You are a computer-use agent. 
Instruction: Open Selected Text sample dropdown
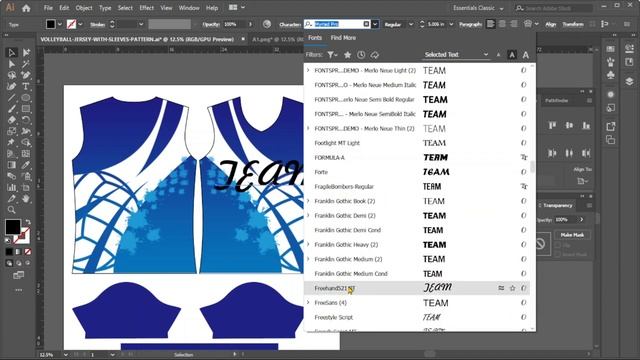(456, 54)
